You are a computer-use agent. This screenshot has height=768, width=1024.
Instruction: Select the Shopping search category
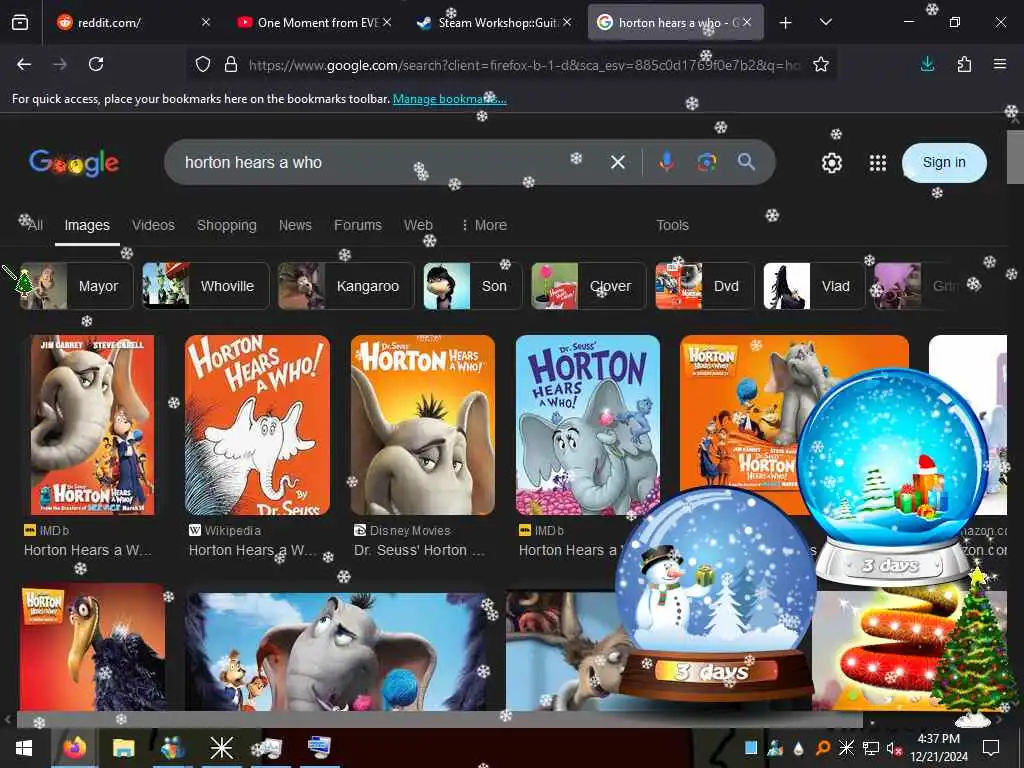click(227, 225)
